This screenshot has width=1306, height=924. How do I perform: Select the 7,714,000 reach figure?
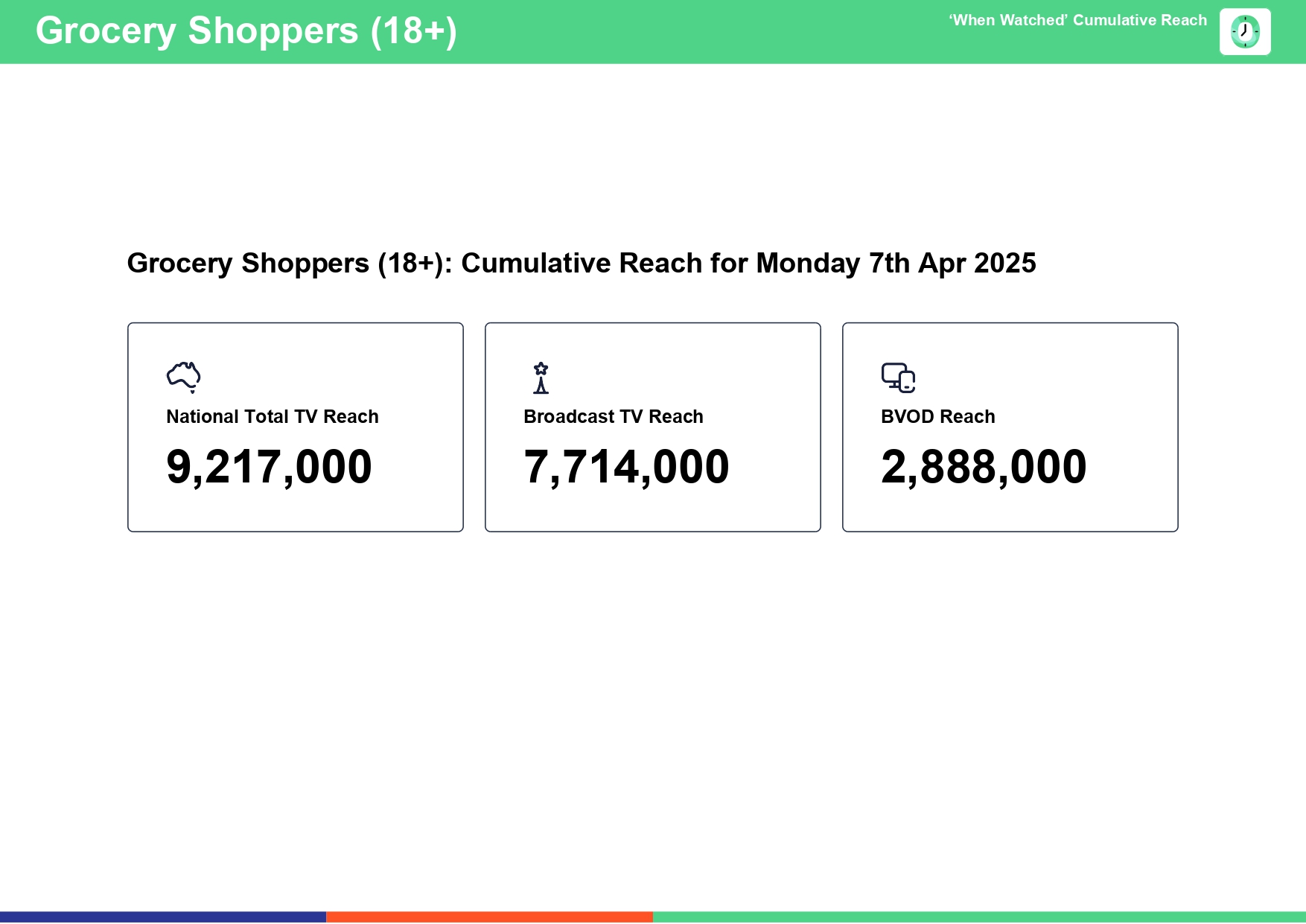coord(626,467)
